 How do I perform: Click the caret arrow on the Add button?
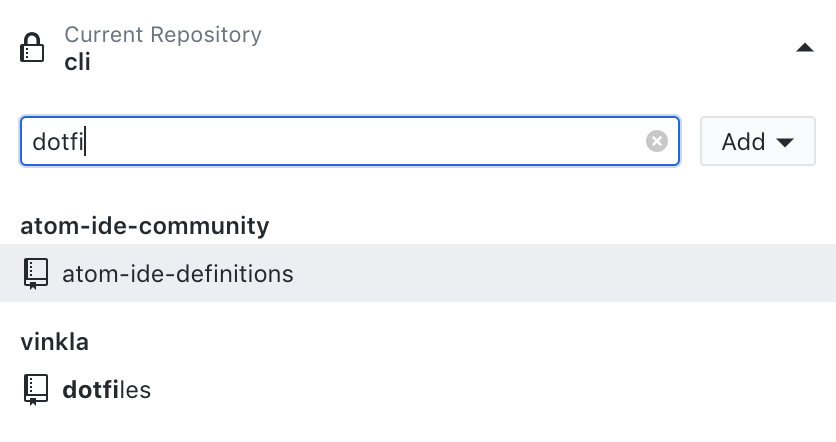tap(785, 143)
